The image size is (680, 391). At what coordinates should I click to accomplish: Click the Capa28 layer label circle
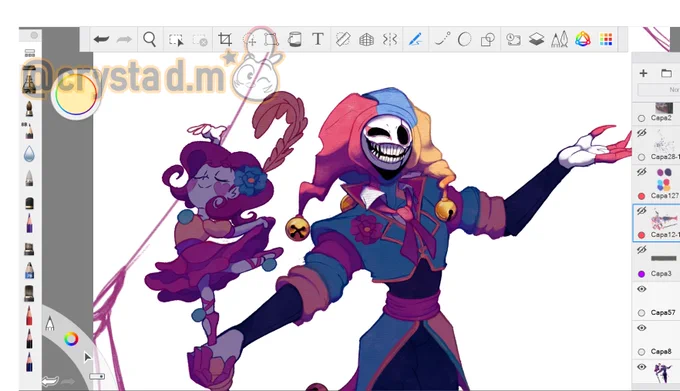pos(641,157)
